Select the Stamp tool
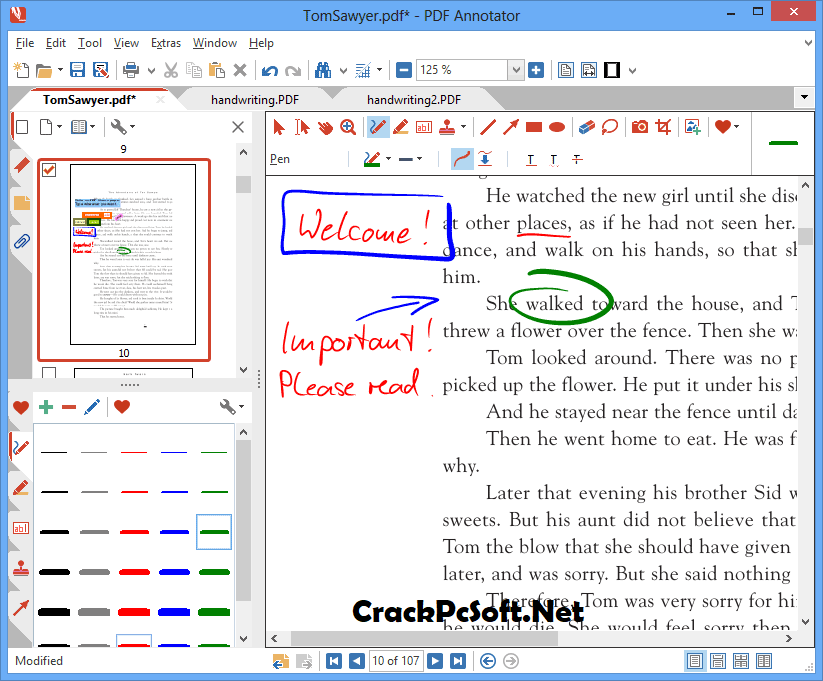 (x=447, y=127)
